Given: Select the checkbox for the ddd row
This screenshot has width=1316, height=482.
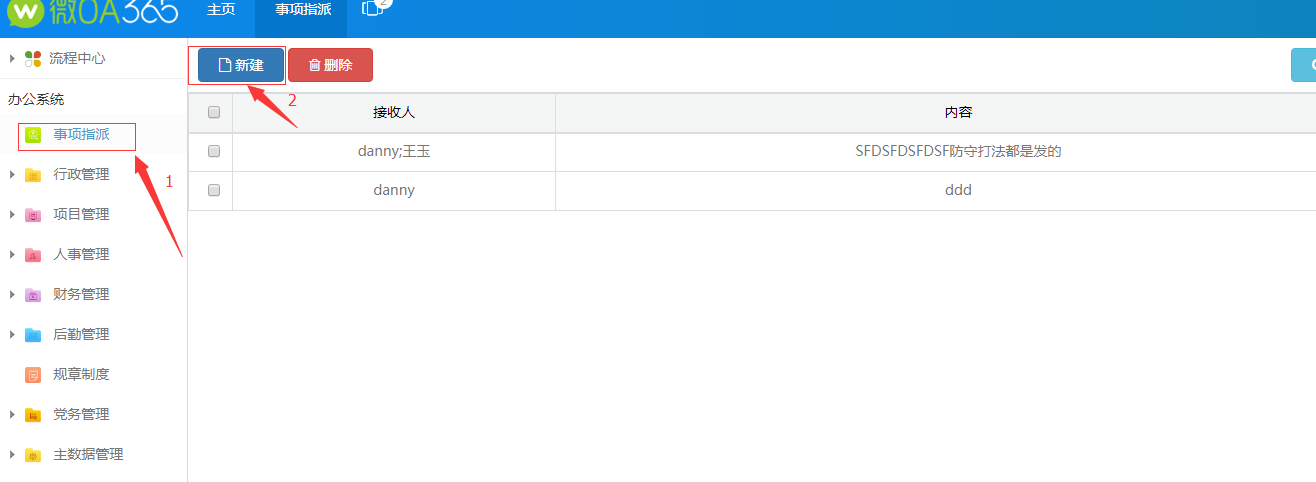Looking at the screenshot, I should pos(213,191).
